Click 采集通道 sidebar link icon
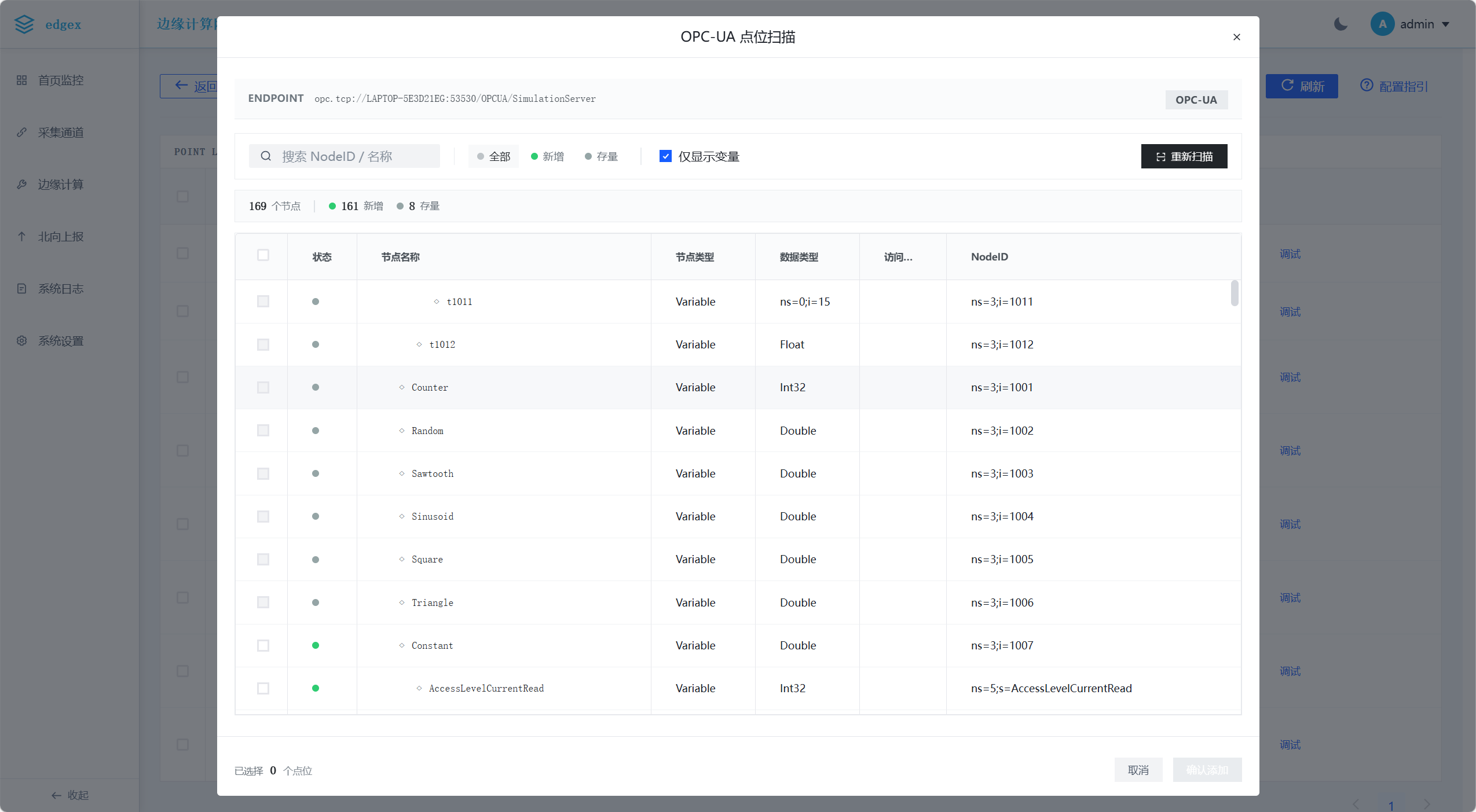1476x812 pixels. 22,133
